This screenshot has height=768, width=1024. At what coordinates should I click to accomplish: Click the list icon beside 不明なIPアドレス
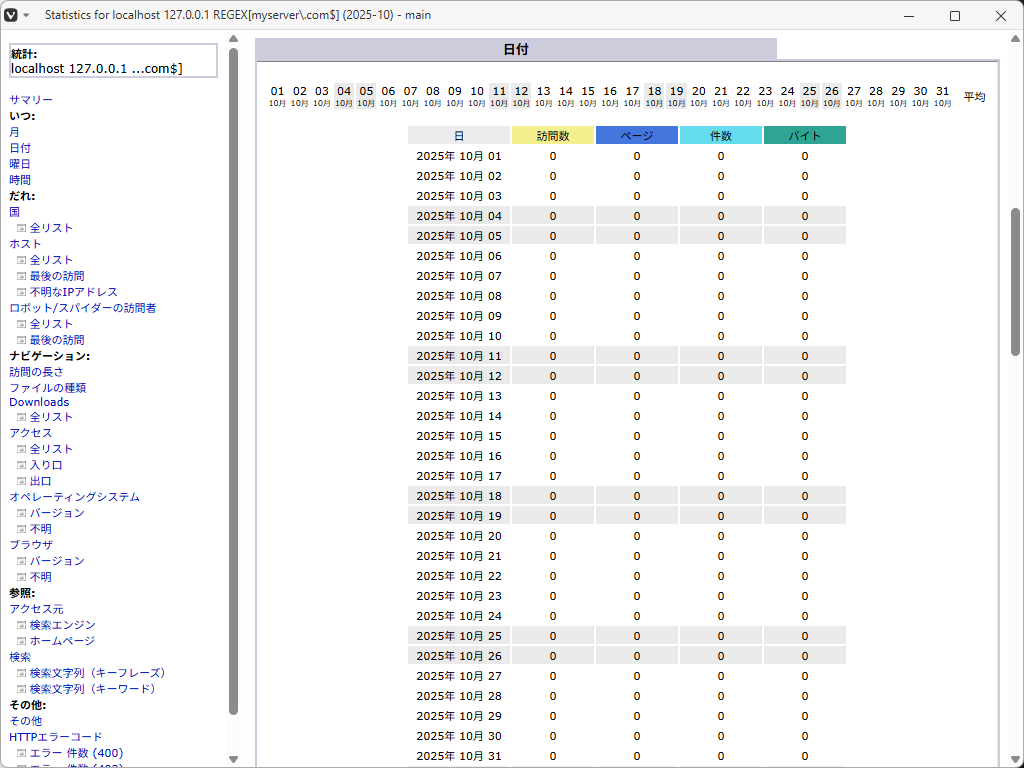click(x=21, y=292)
